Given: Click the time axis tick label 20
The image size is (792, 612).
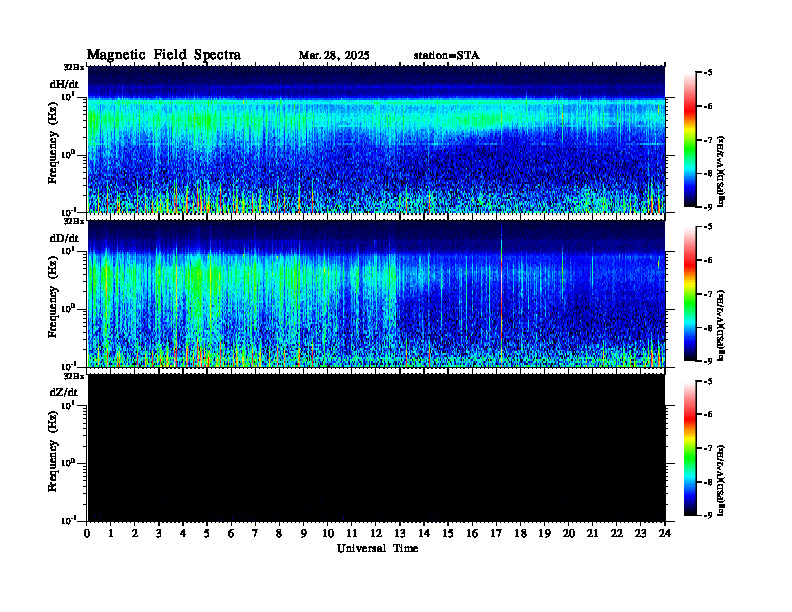Looking at the screenshot, I should (x=569, y=533).
